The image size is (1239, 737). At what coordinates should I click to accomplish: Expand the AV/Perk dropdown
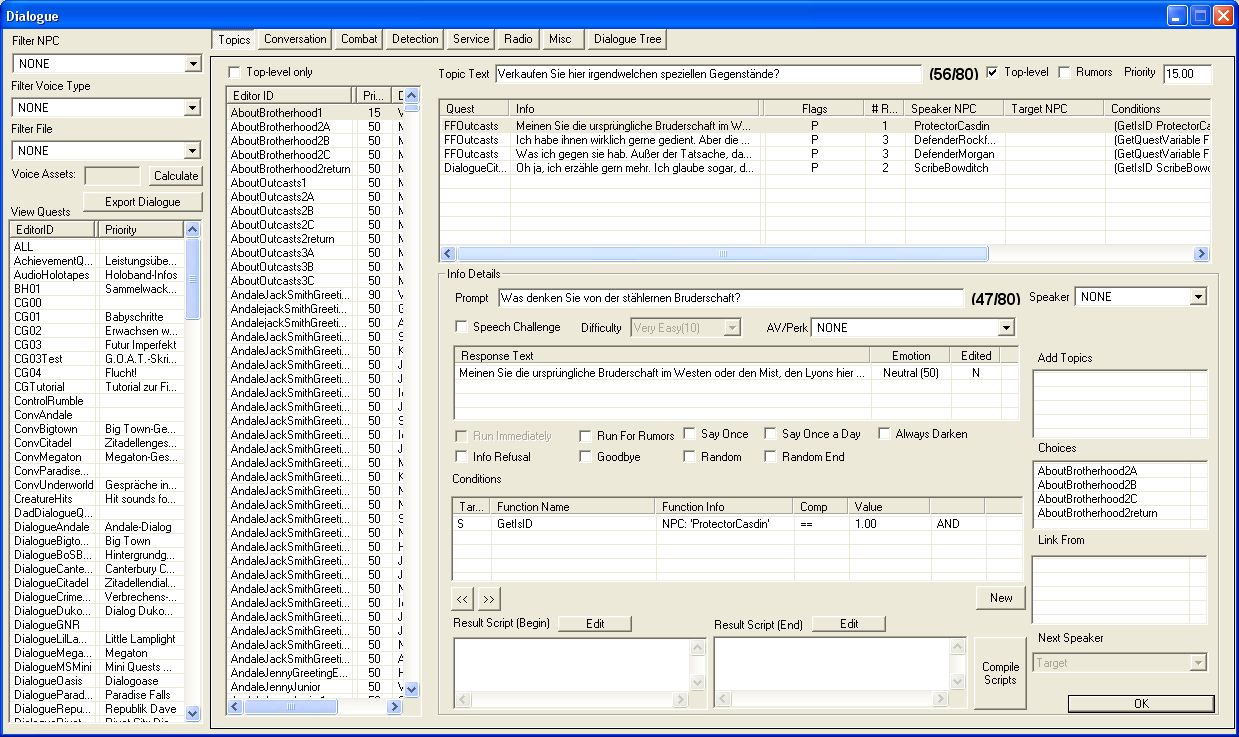click(x=1006, y=327)
